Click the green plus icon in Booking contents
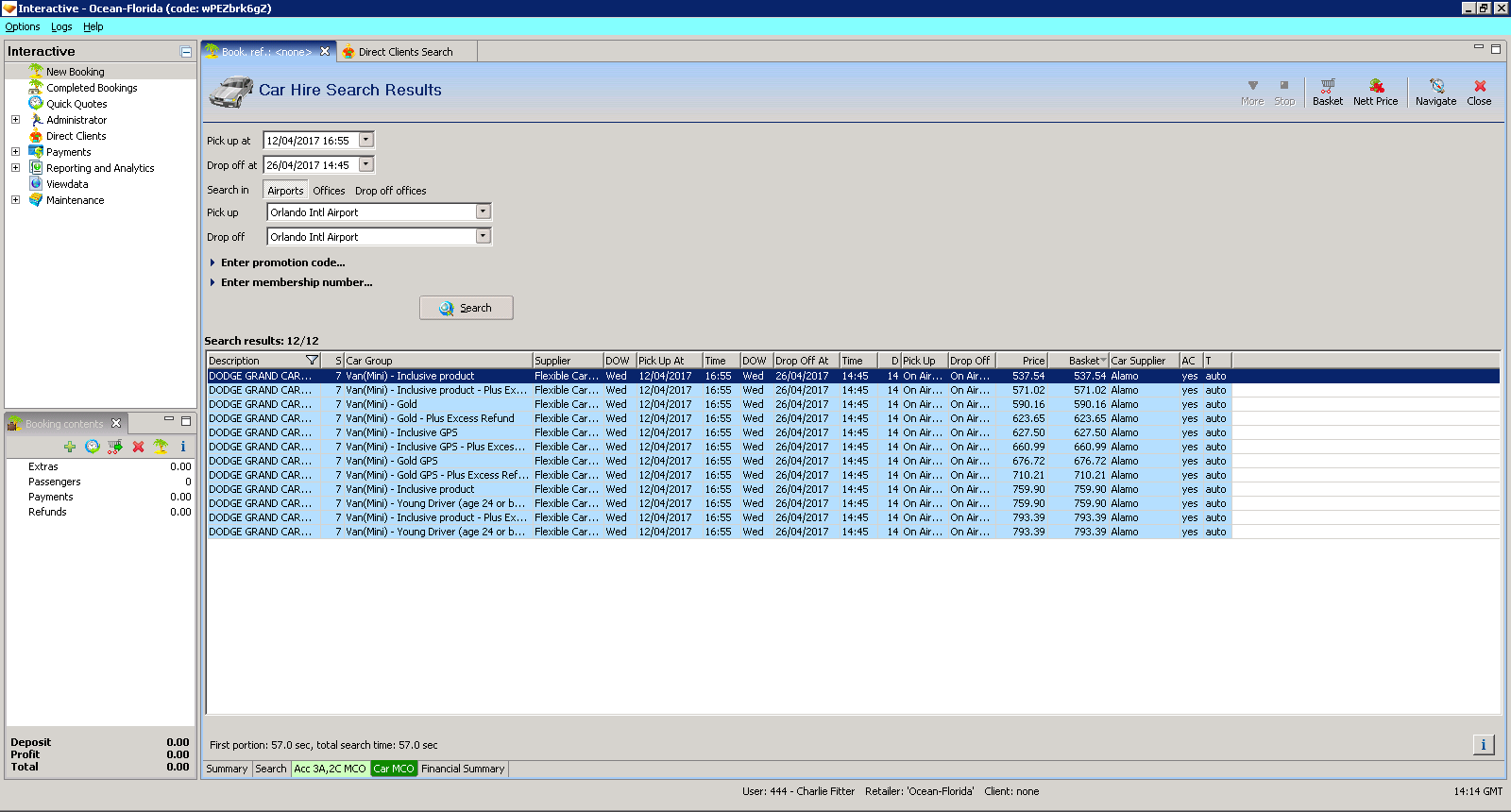Screen dimensions: 1511x812 [70, 447]
